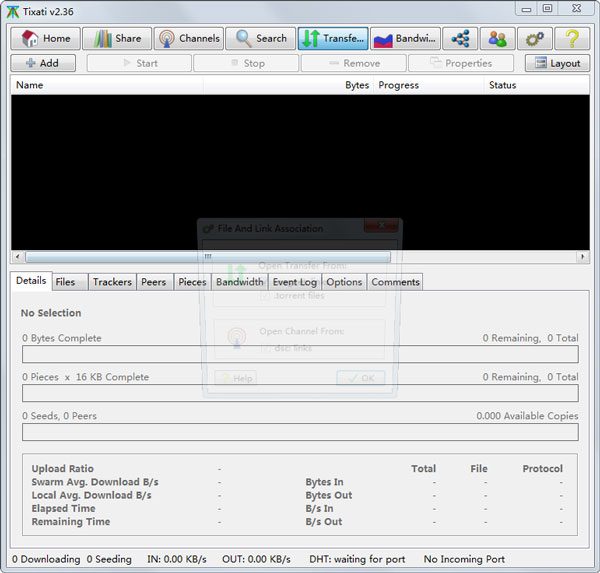Open Settings via the gears icon
This screenshot has height=573, width=600.
click(535, 39)
